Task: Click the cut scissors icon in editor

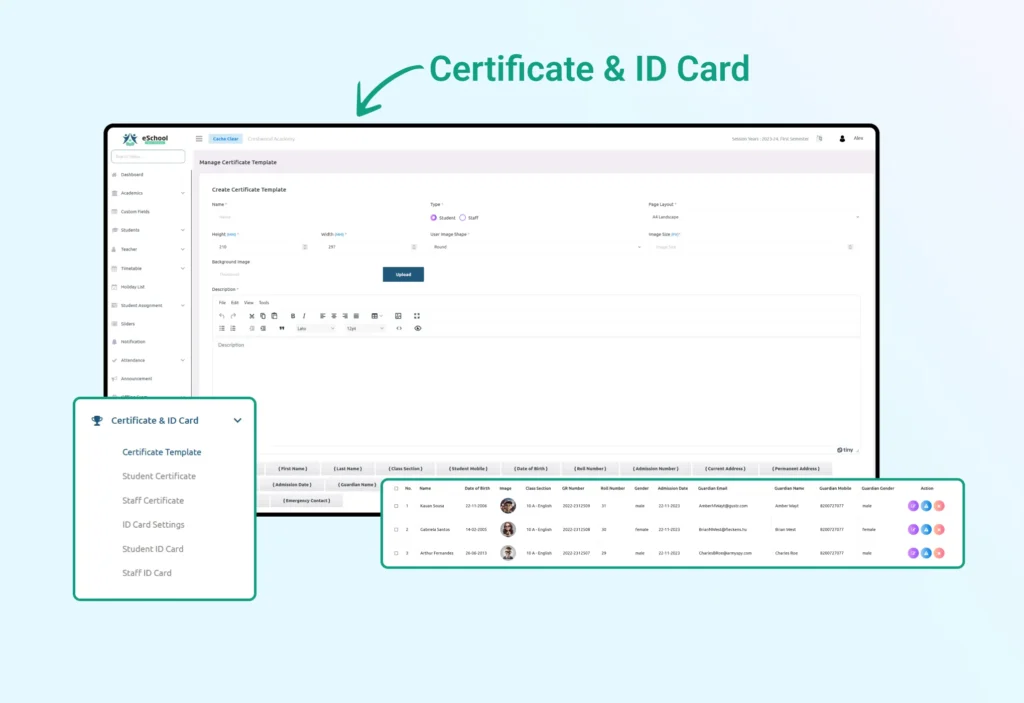Action: (x=251, y=316)
